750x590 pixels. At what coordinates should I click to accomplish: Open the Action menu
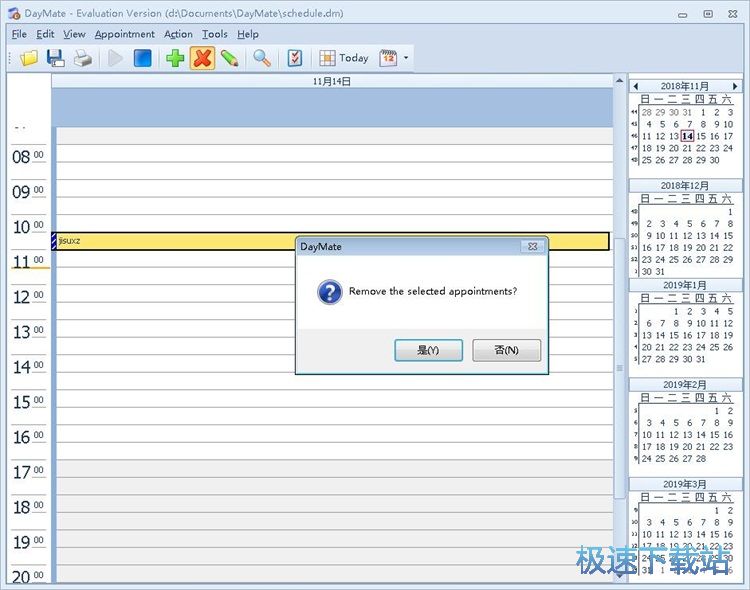tap(178, 34)
